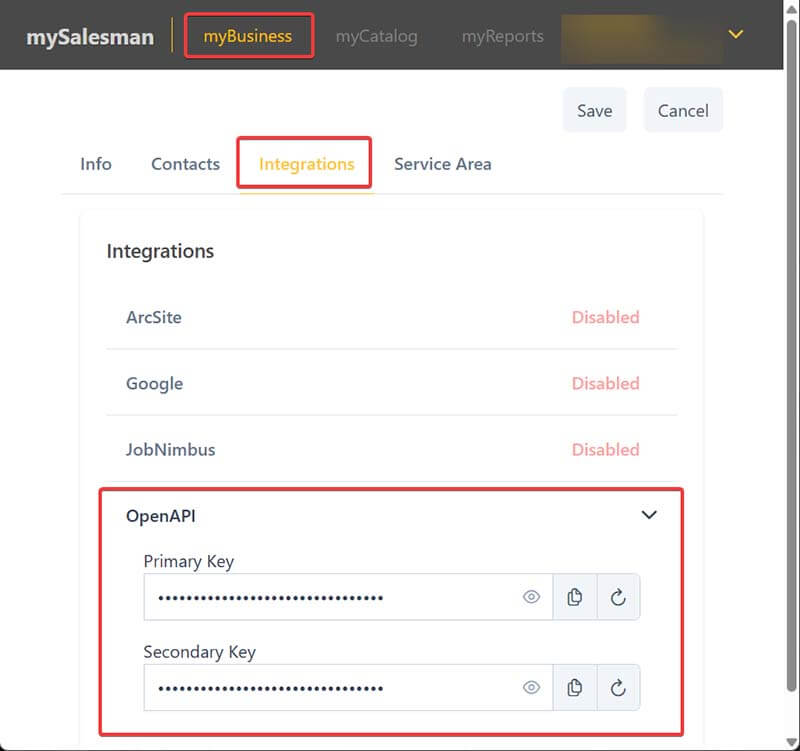Screen dimensions: 800x751
Task: Click inside the Primary Key field
Action: 330,597
